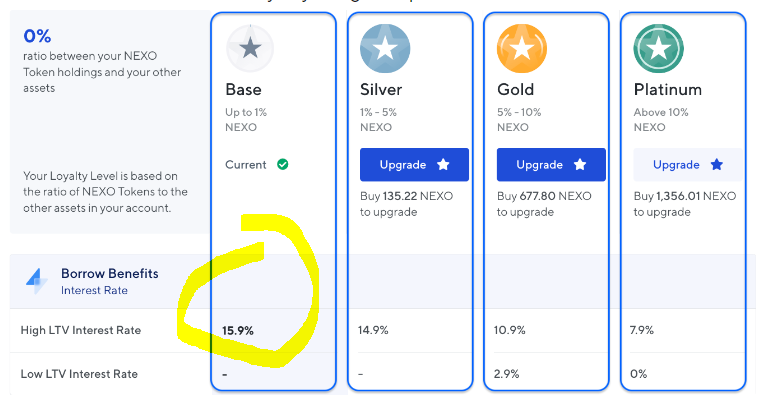776x395 pixels.
Task: Click the Base 15.9% High LTV rate
Action: click(238, 331)
